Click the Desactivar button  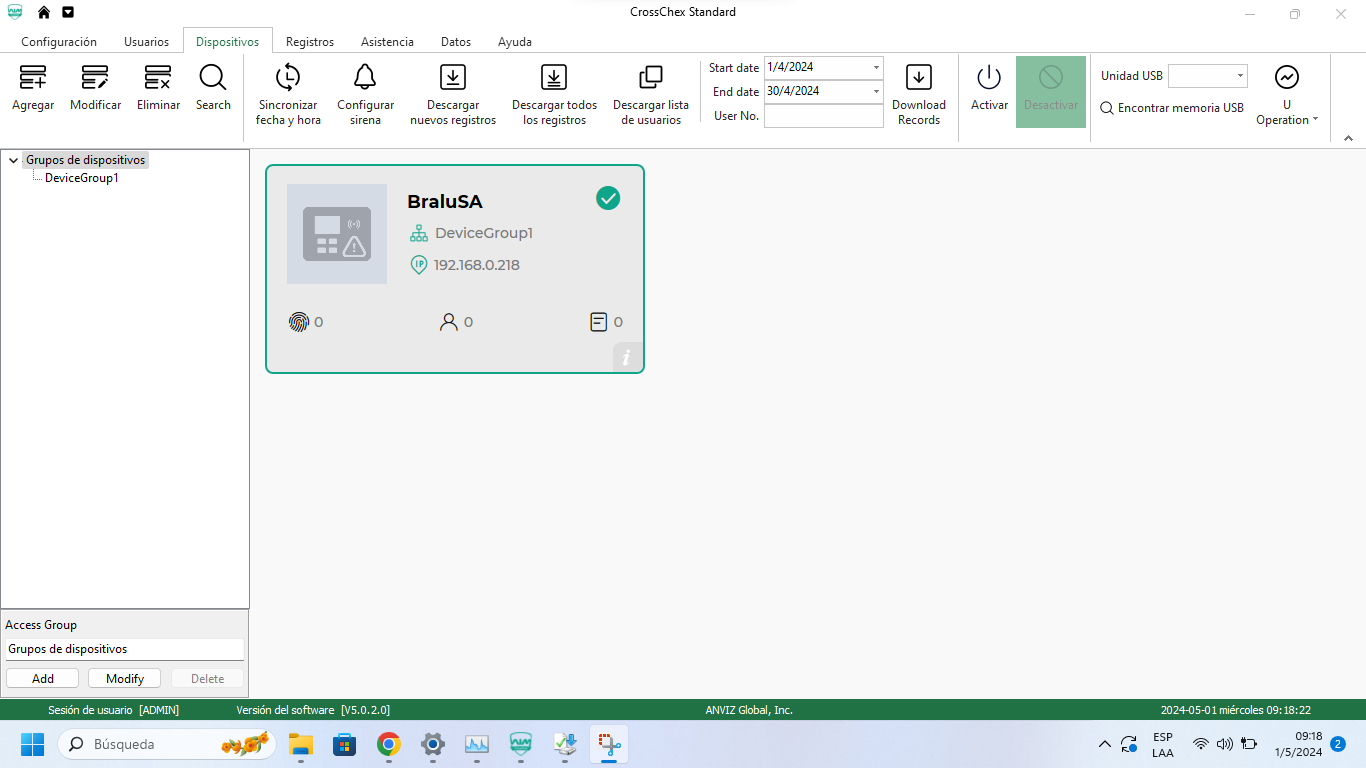[1051, 92]
